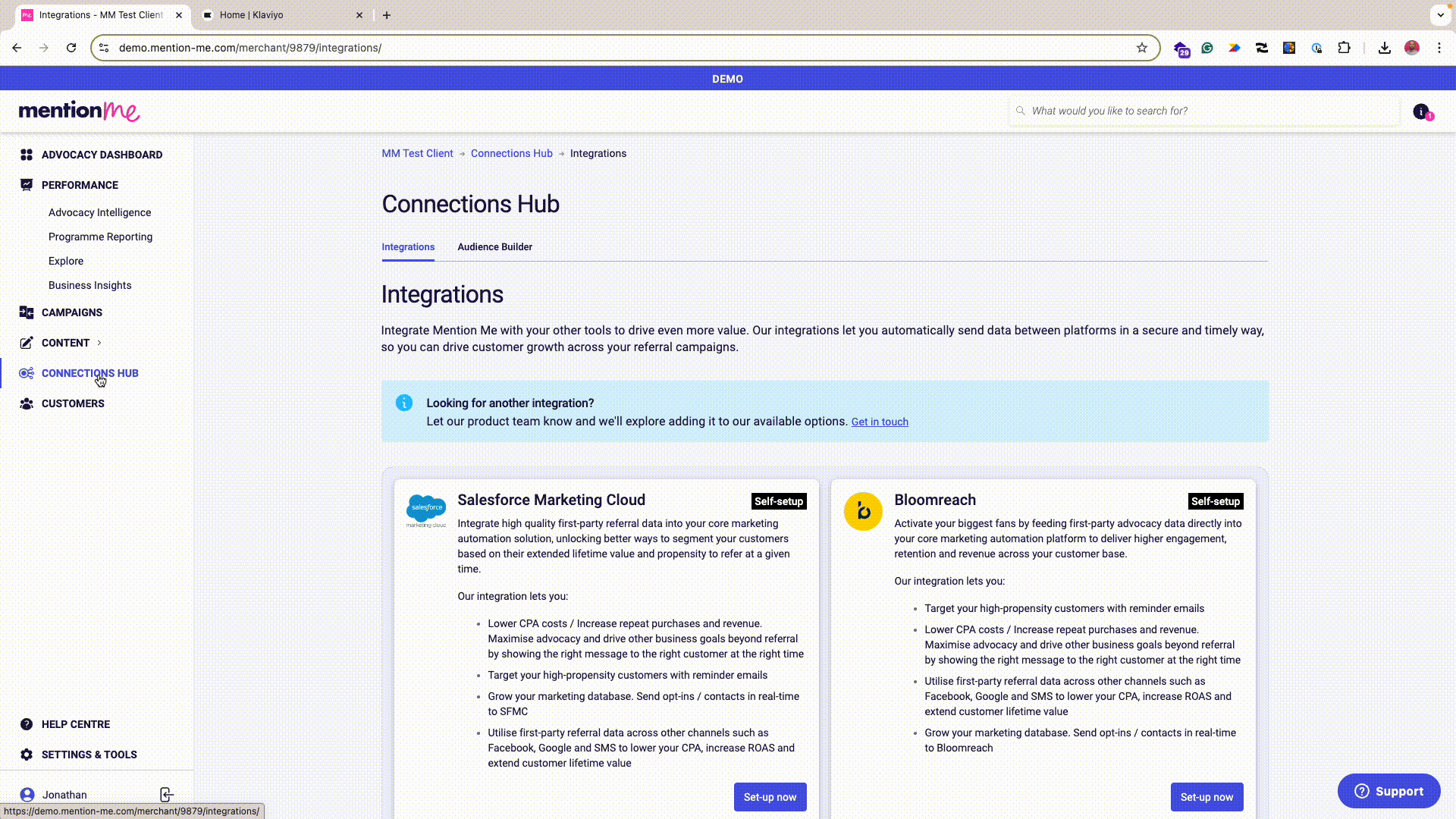
Task: Click Connections Hub breadcrumb link
Action: tap(512, 153)
